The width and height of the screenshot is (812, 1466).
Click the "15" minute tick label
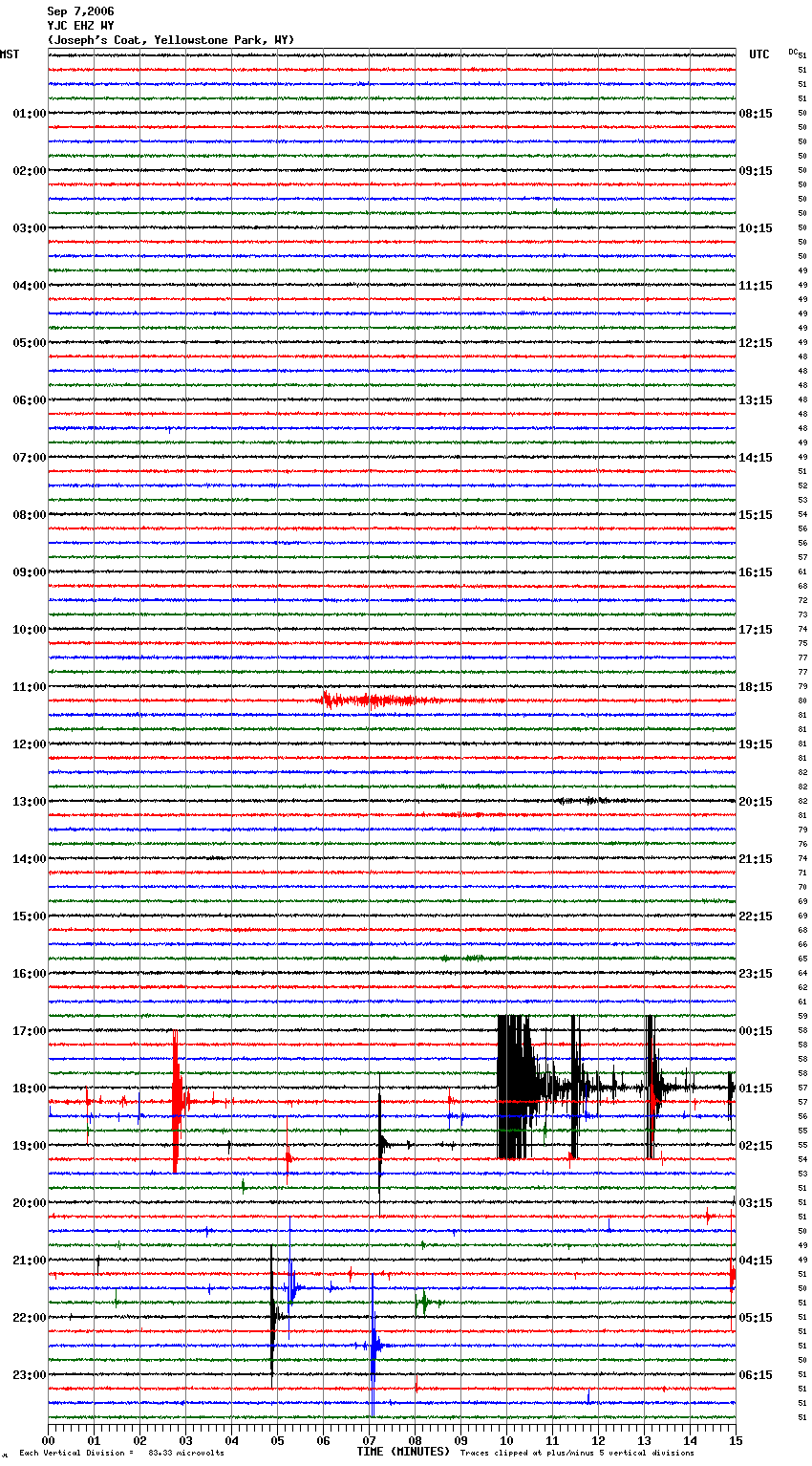(736, 1440)
